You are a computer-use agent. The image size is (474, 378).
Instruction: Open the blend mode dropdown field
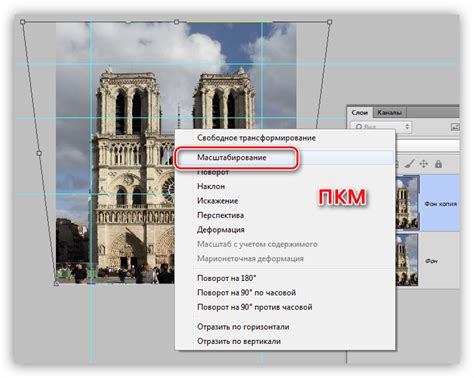pyautogui.click(x=428, y=145)
